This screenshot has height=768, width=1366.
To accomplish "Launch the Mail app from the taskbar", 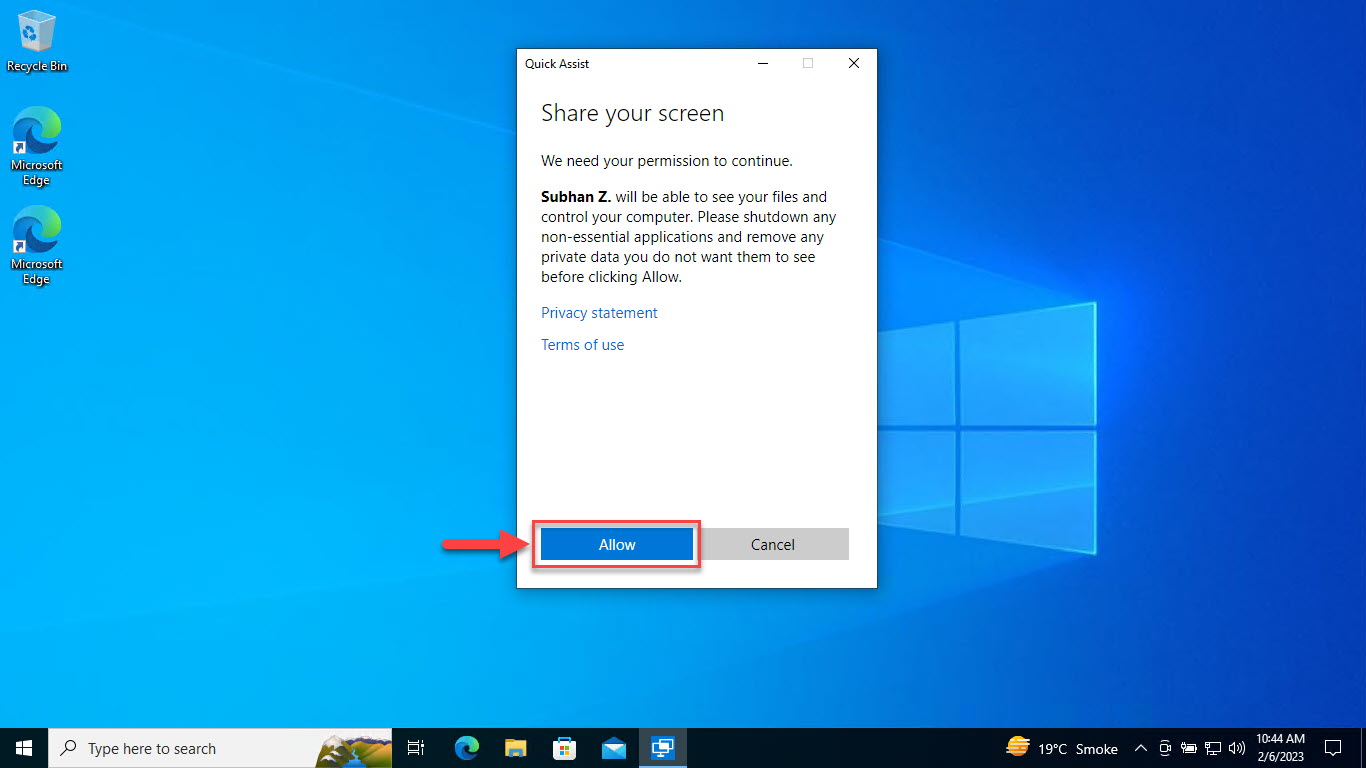I will (614, 747).
